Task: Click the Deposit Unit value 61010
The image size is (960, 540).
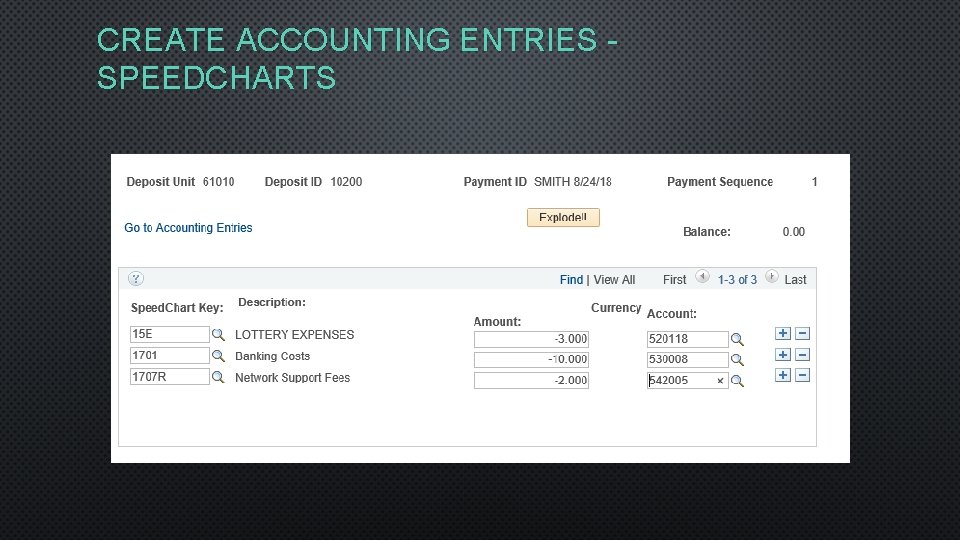Action: (x=219, y=182)
